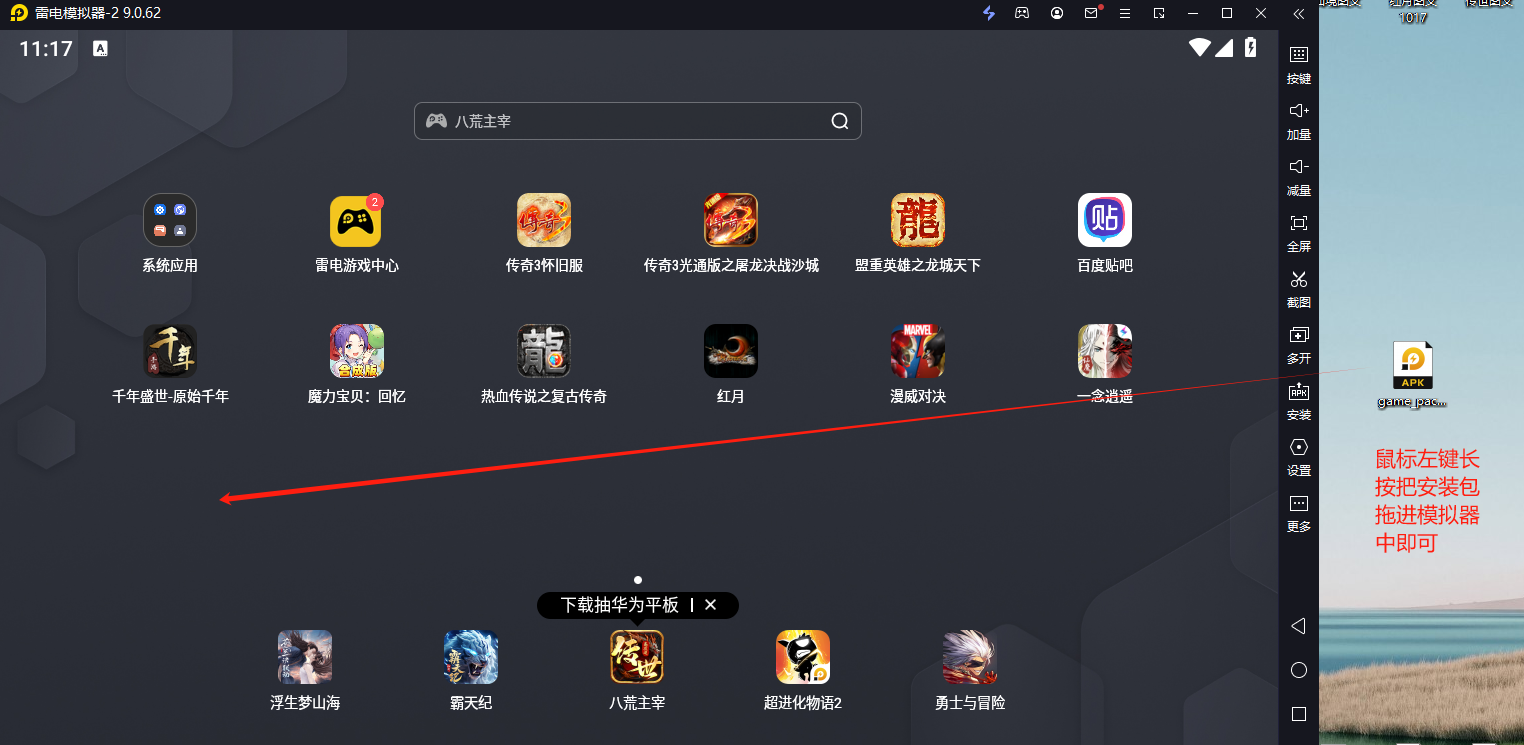Launch 红月 game
The height and width of the screenshot is (745, 1524).
731,351
